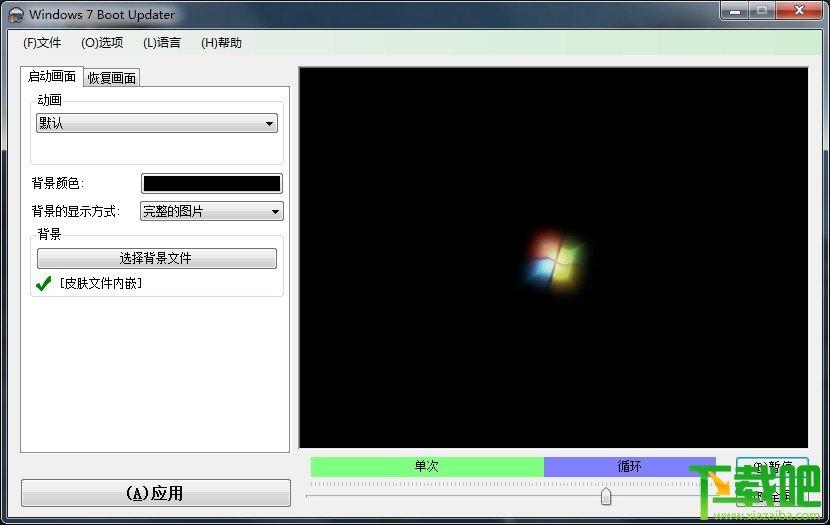
Task: Expand the 完整的图片 display mode dropdown
Action: (x=212, y=212)
